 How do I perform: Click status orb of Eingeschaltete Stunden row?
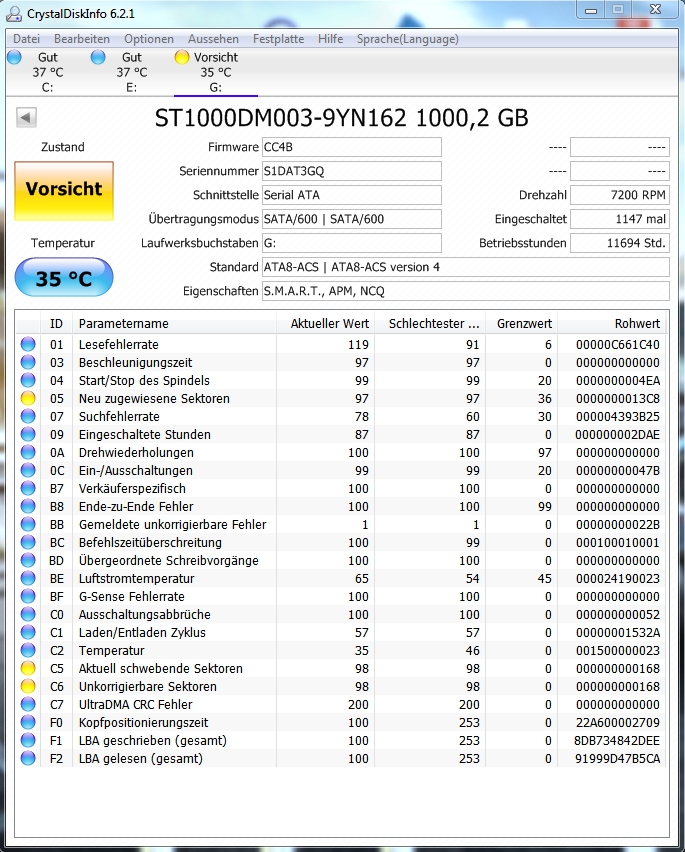[28, 434]
